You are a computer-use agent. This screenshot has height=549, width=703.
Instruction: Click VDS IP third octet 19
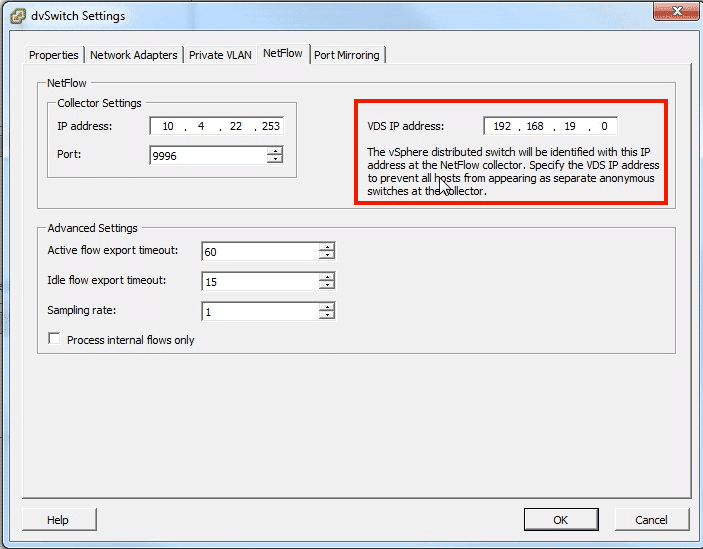pyautogui.click(x=570, y=126)
